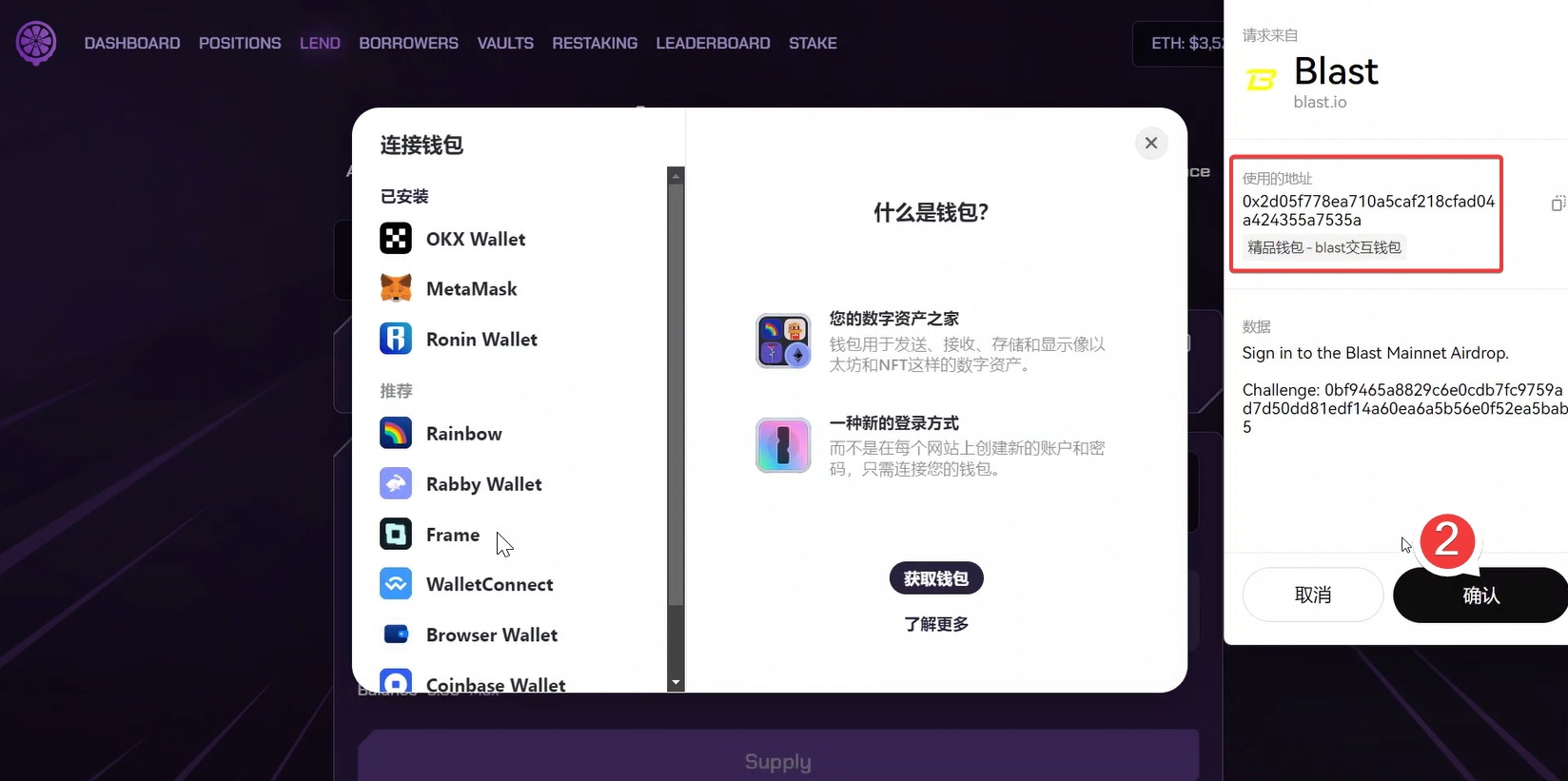
Task: Open the DASHBOARD tab
Action: click(x=132, y=44)
